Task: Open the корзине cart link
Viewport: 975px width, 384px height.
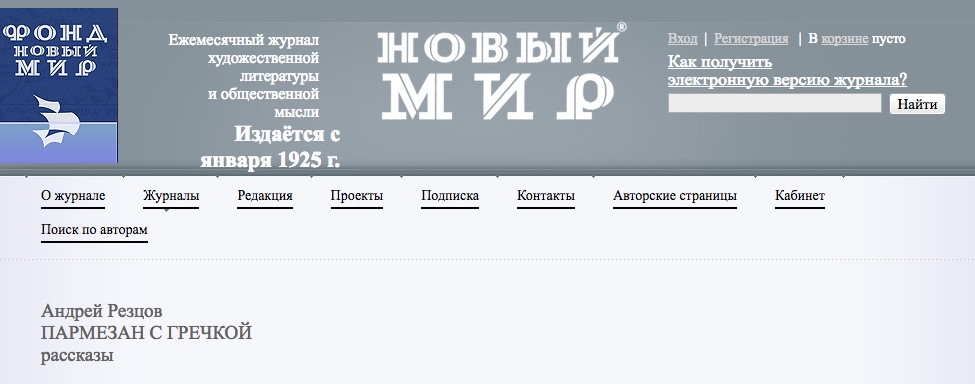Action: point(844,39)
